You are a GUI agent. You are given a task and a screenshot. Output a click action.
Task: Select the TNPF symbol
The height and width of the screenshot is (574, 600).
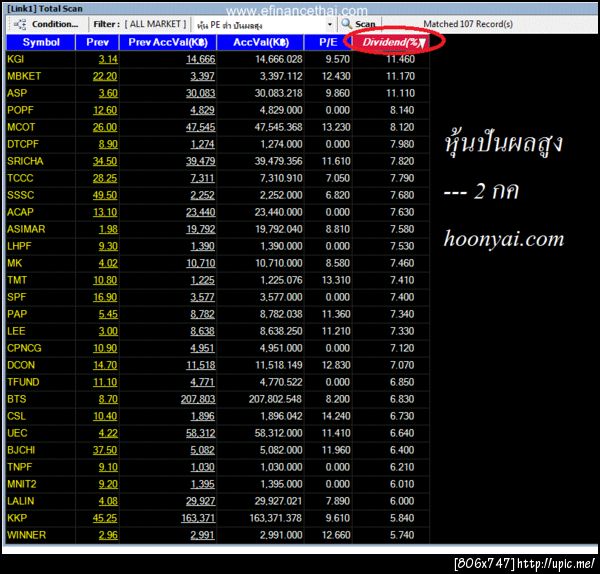pyautogui.click(x=20, y=467)
